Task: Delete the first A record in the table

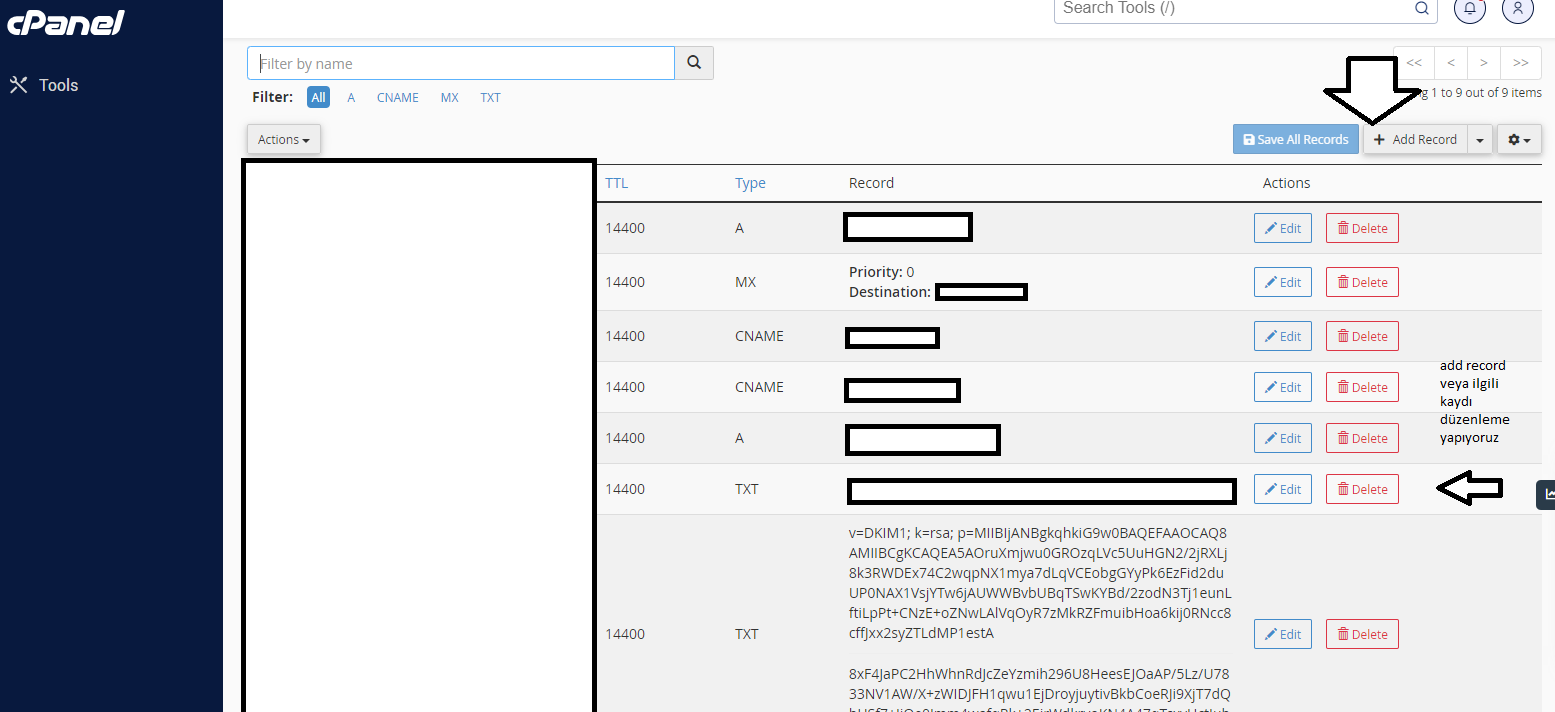Action: [1362, 228]
